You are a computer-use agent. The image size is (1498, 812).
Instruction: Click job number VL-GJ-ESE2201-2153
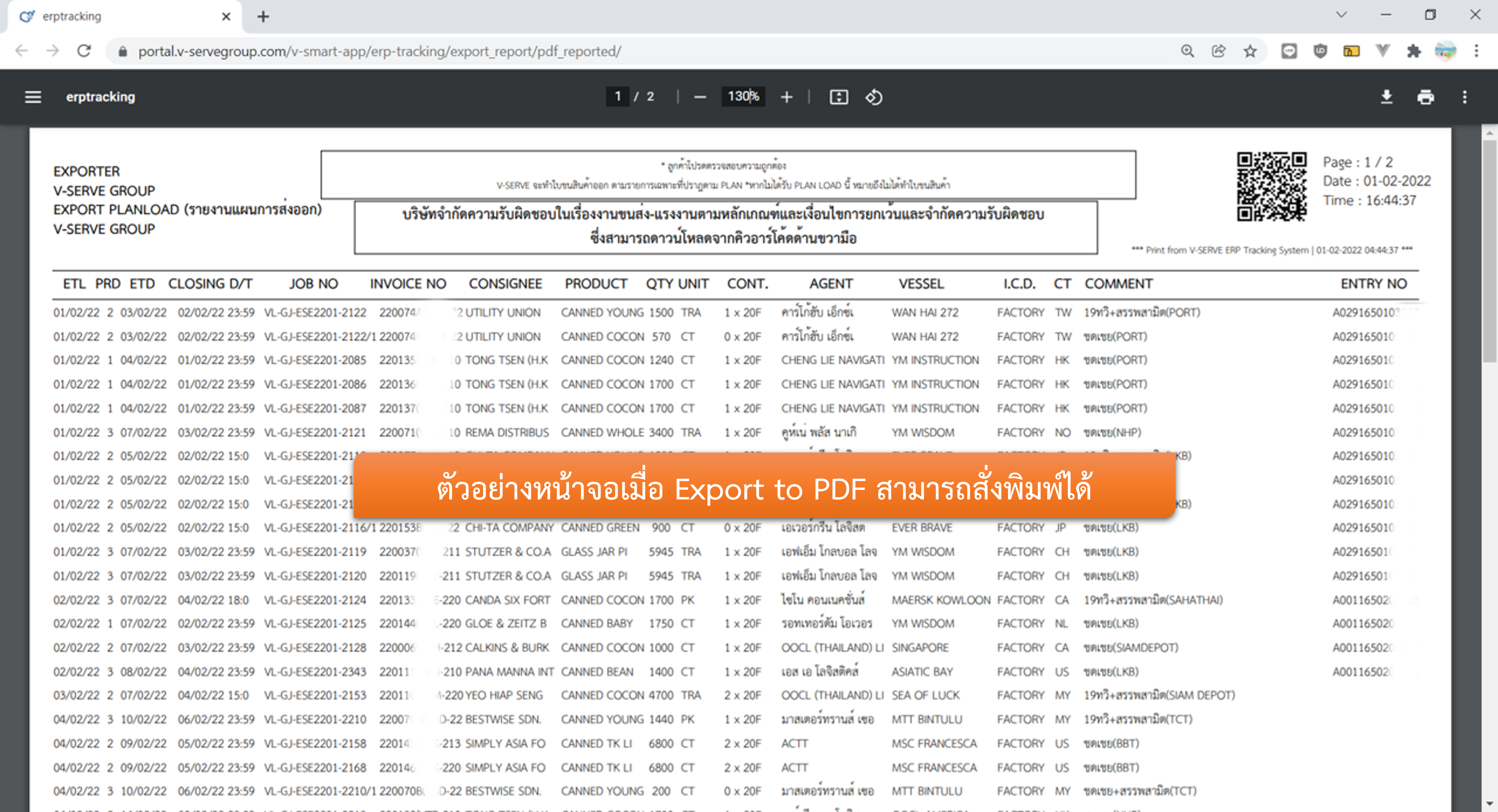pos(315,695)
